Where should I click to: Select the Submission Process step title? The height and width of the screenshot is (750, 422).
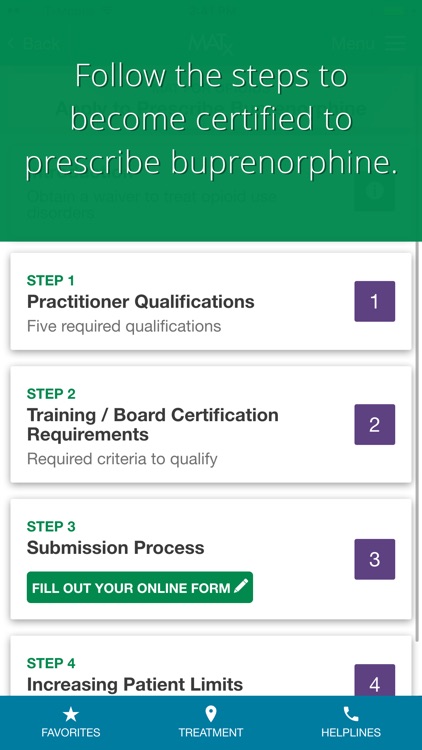point(115,548)
